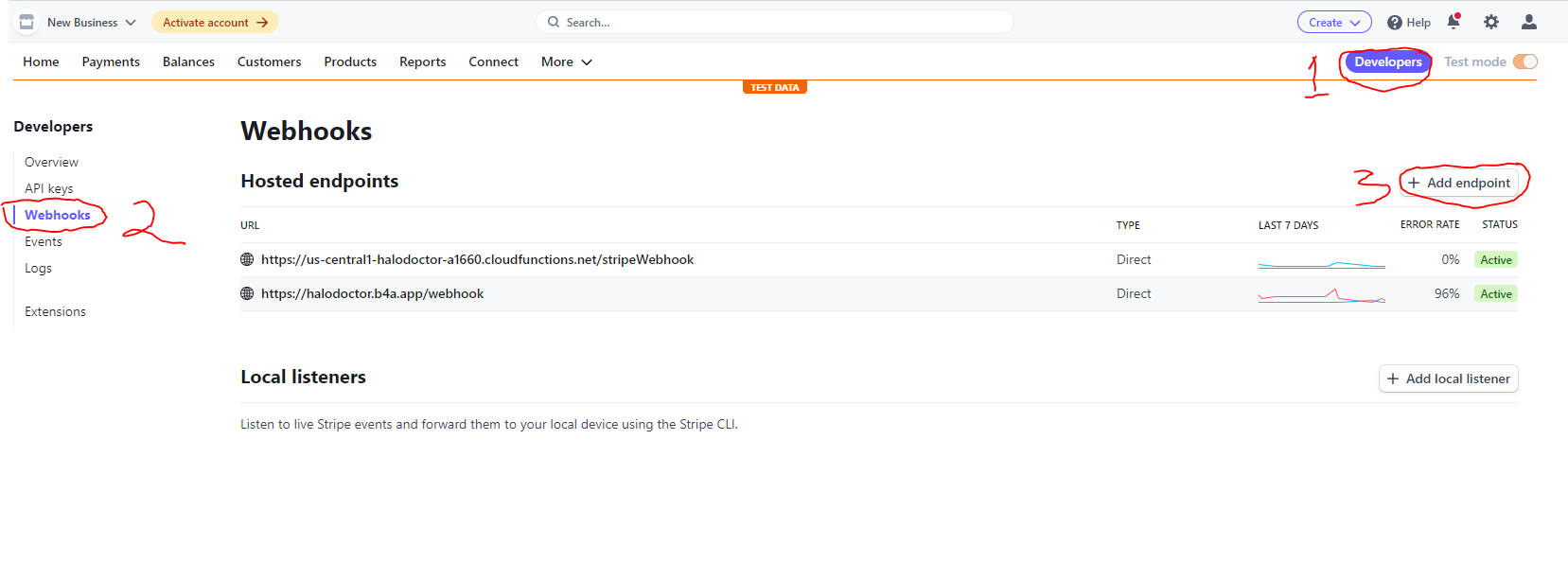This screenshot has width=1568, height=581.
Task: Click the user profile icon
Action: [x=1528, y=22]
